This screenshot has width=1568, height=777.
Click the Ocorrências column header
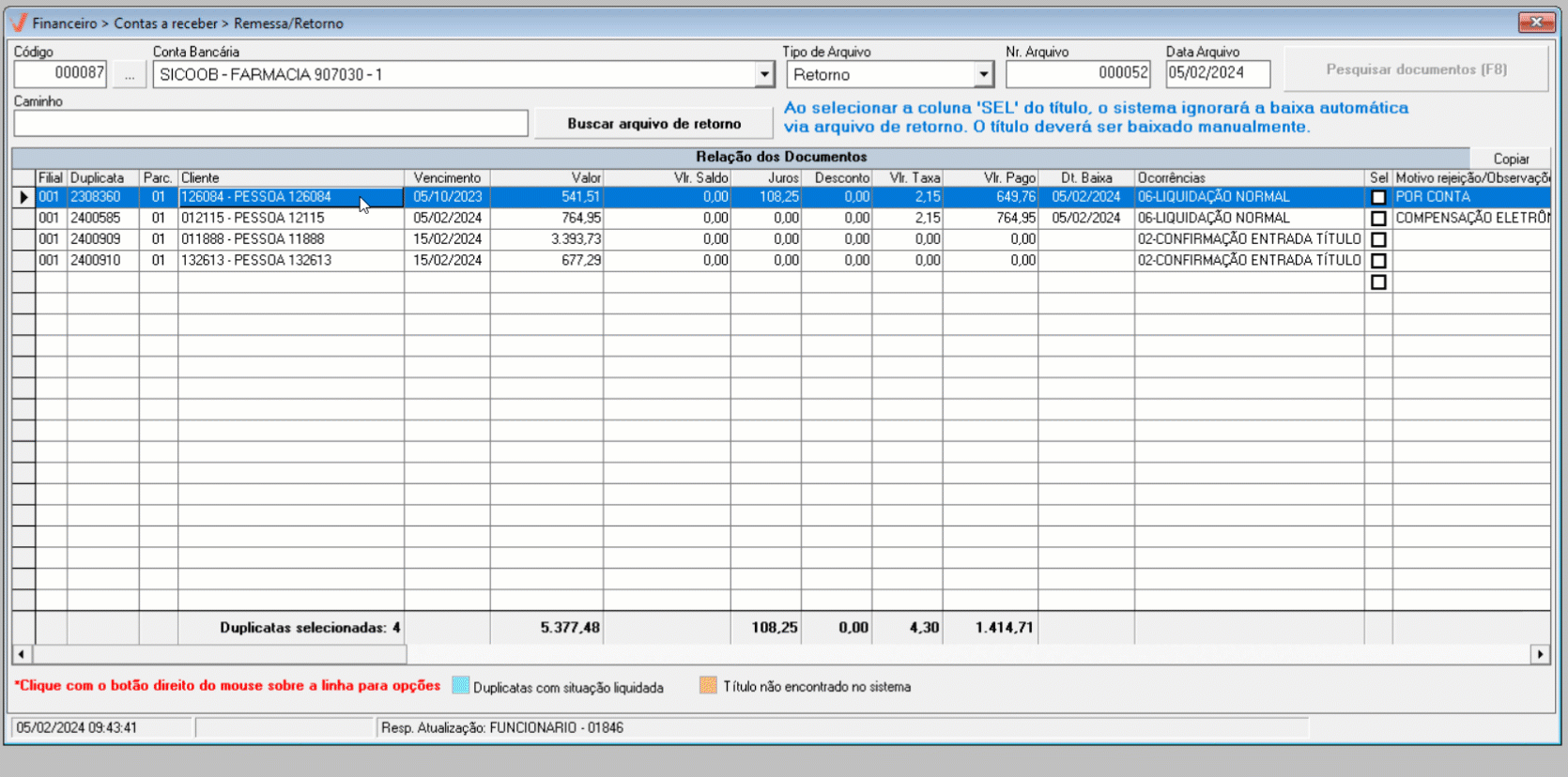(x=1248, y=177)
